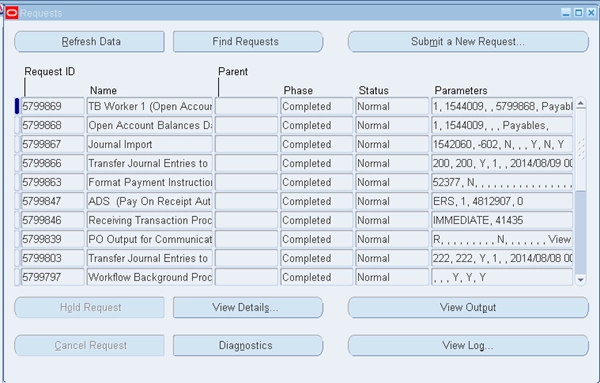Open the Find Requests dialog
600x383 pixels.
(x=248, y=41)
